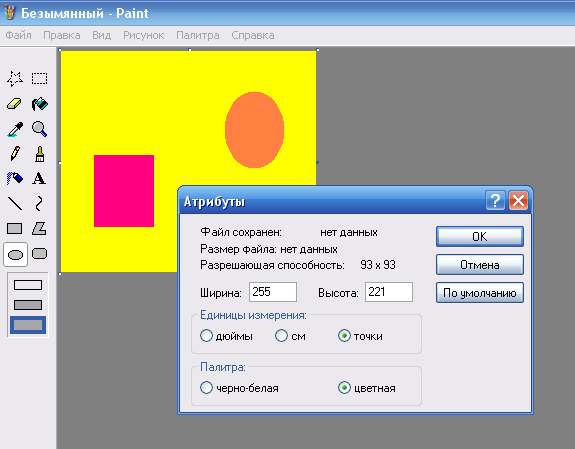Image resolution: width=575 pixels, height=449 pixels.
Task: Click the Файл сохранен label
Action: coord(241,232)
